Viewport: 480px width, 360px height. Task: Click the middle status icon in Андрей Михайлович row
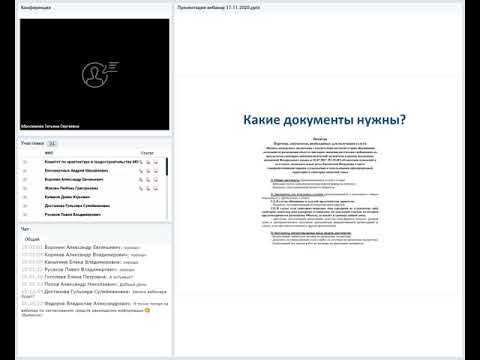click(x=148, y=171)
